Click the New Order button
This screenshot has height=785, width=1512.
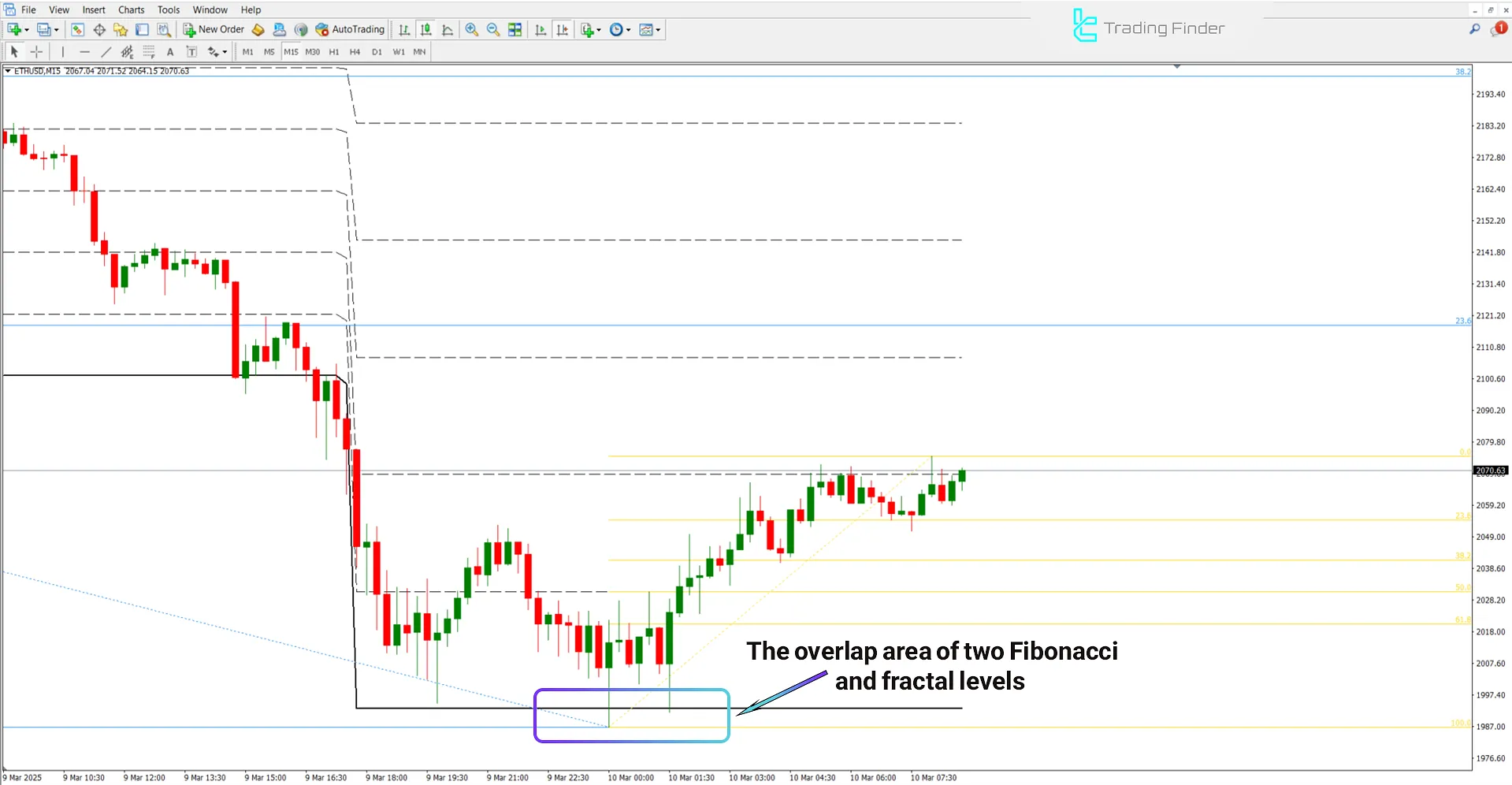(x=213, y=29)
